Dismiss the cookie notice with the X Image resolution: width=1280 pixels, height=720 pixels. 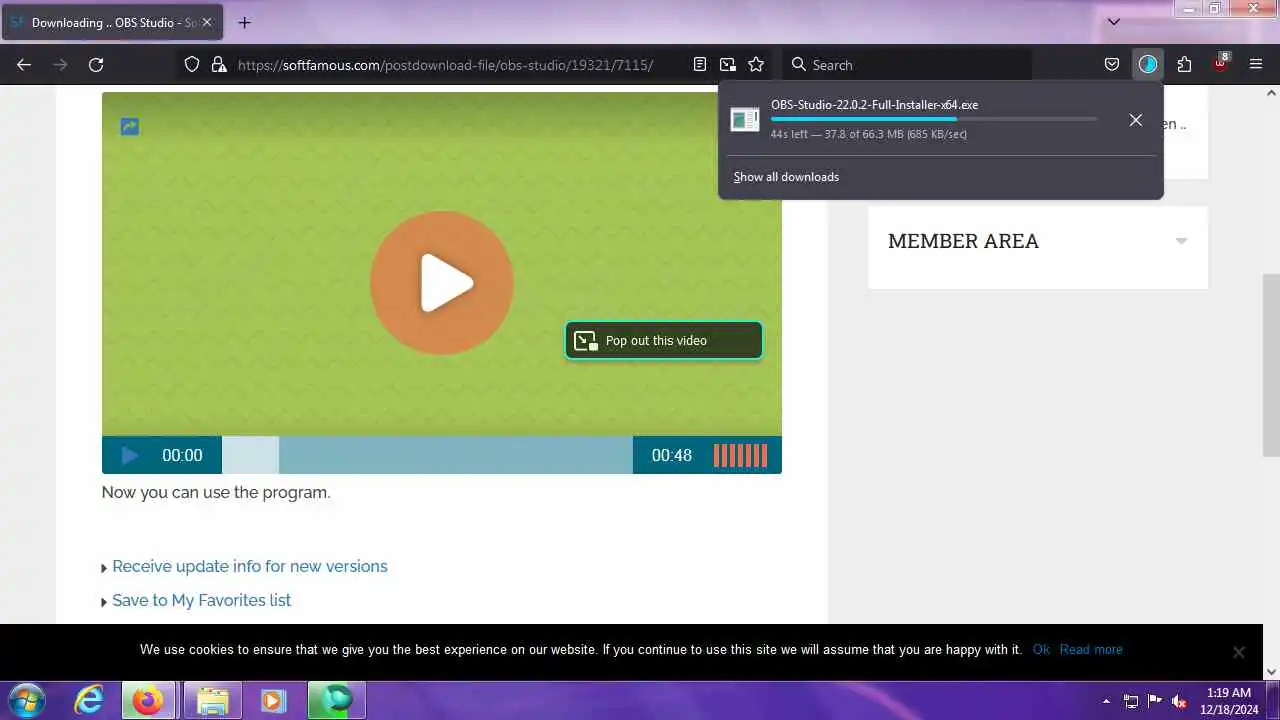click(x=1238, y=652)
